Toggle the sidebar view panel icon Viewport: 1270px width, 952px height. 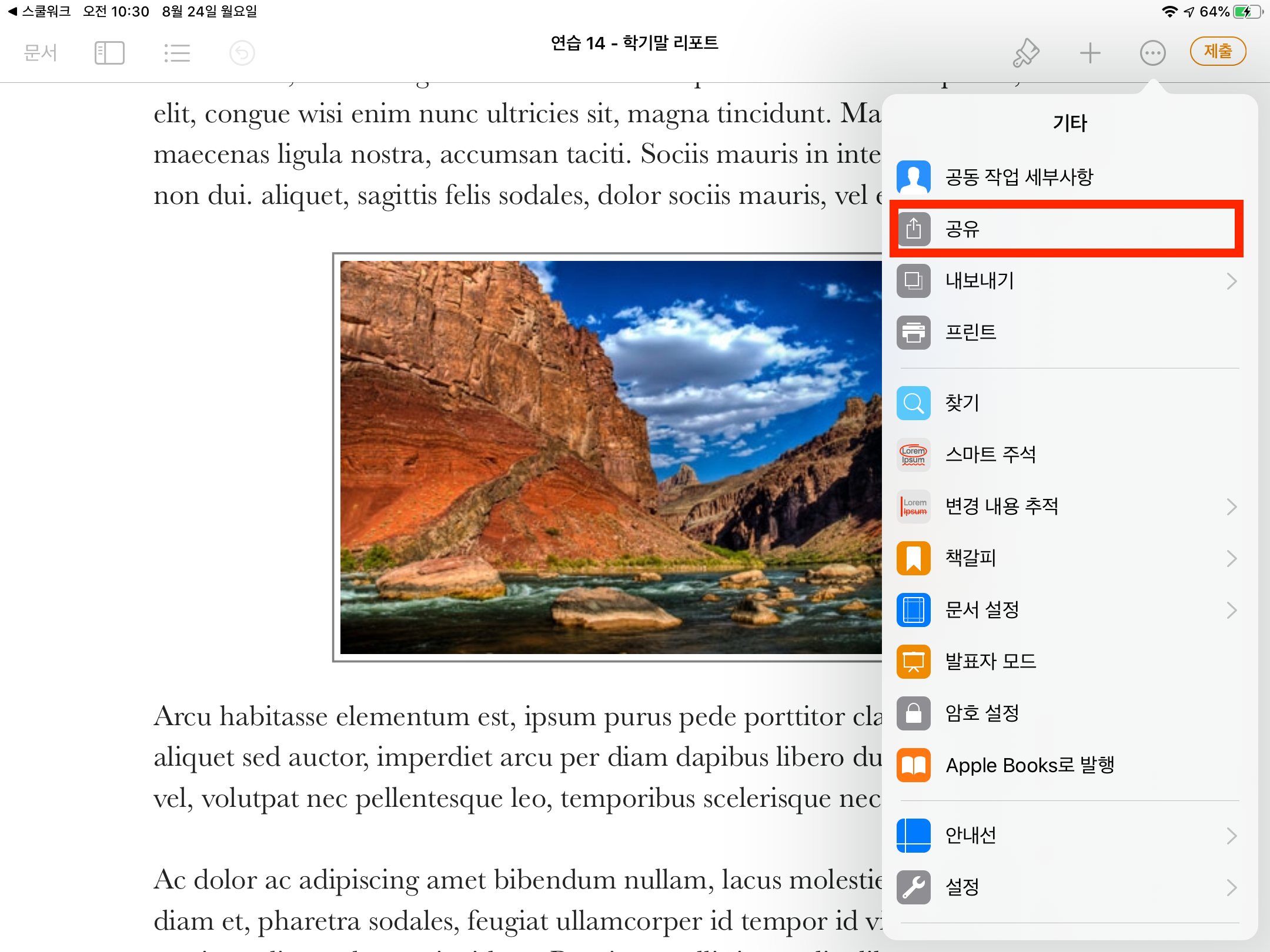point(109,53)
